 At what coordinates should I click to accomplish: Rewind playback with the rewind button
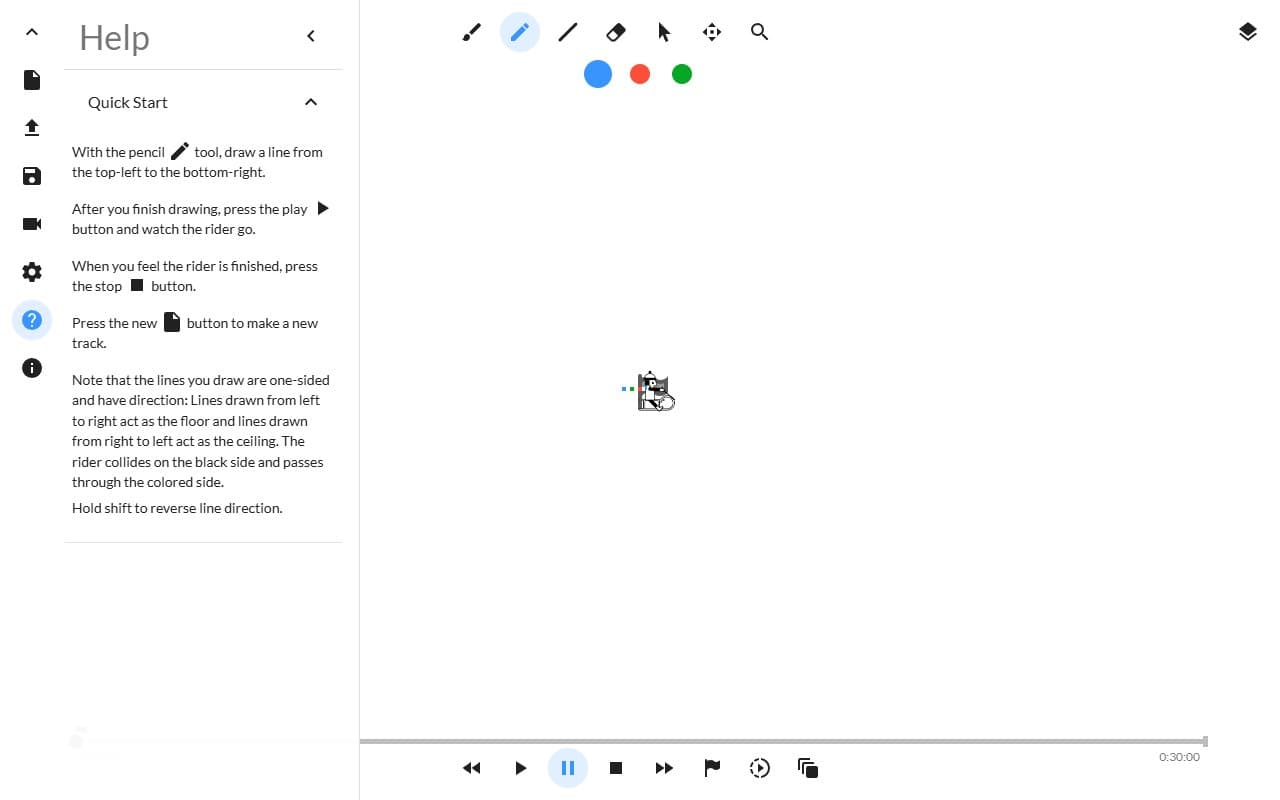[472, 768]
